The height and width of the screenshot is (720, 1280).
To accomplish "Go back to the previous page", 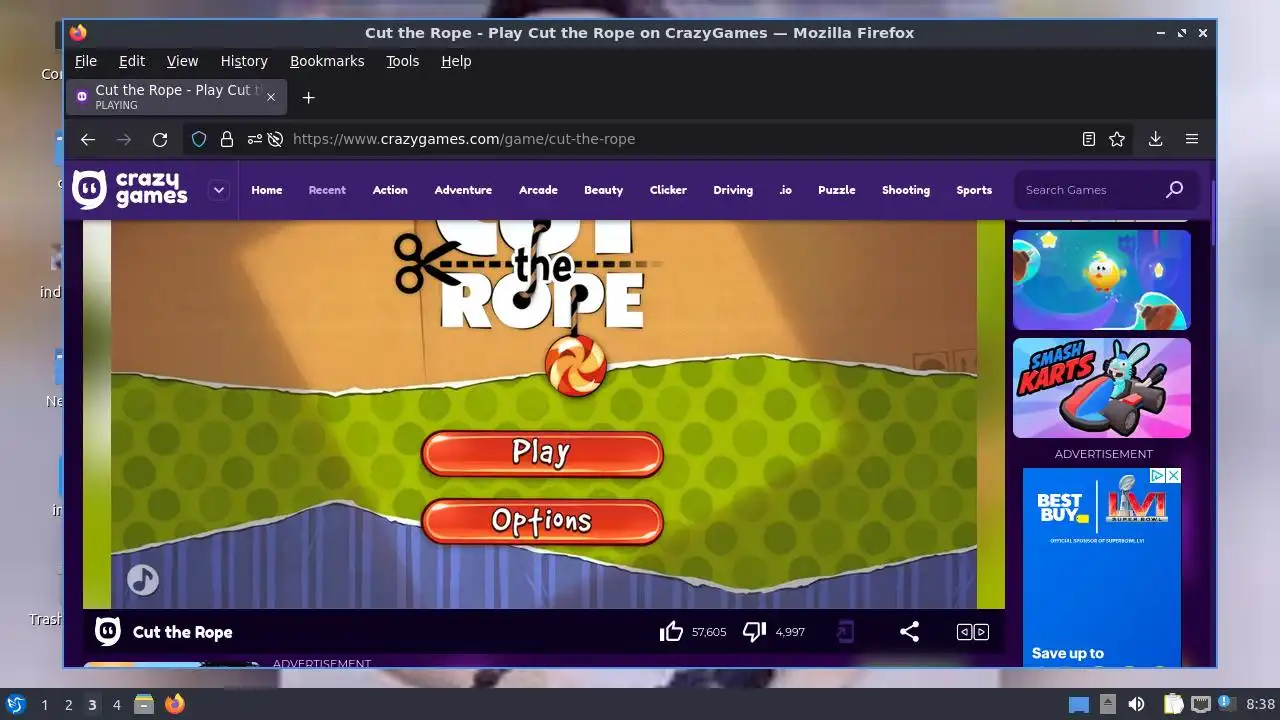I will point(88,139).
